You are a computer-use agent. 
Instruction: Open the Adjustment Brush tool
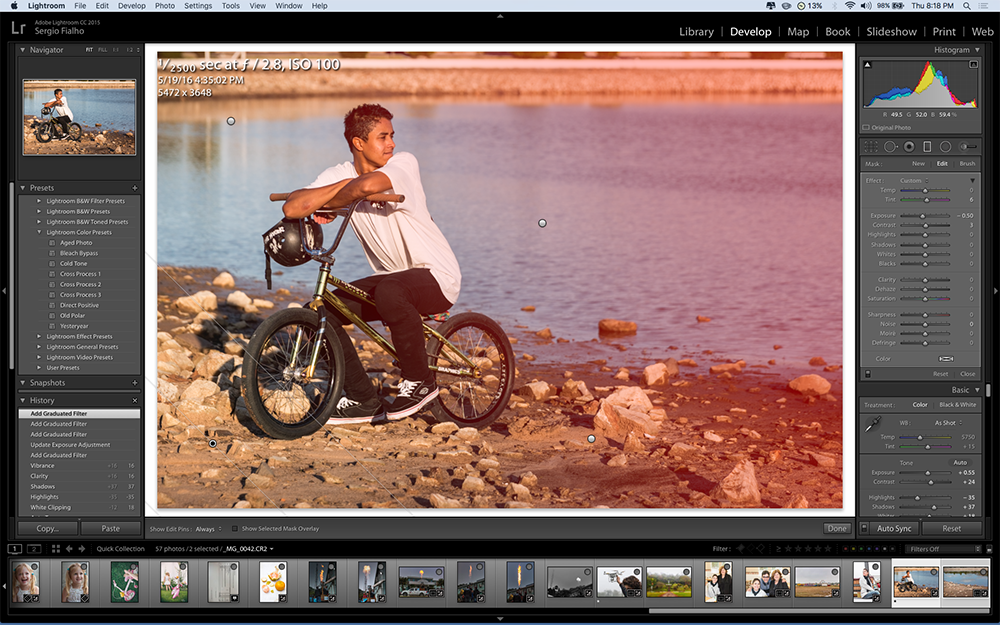click(x=967, y=146)
